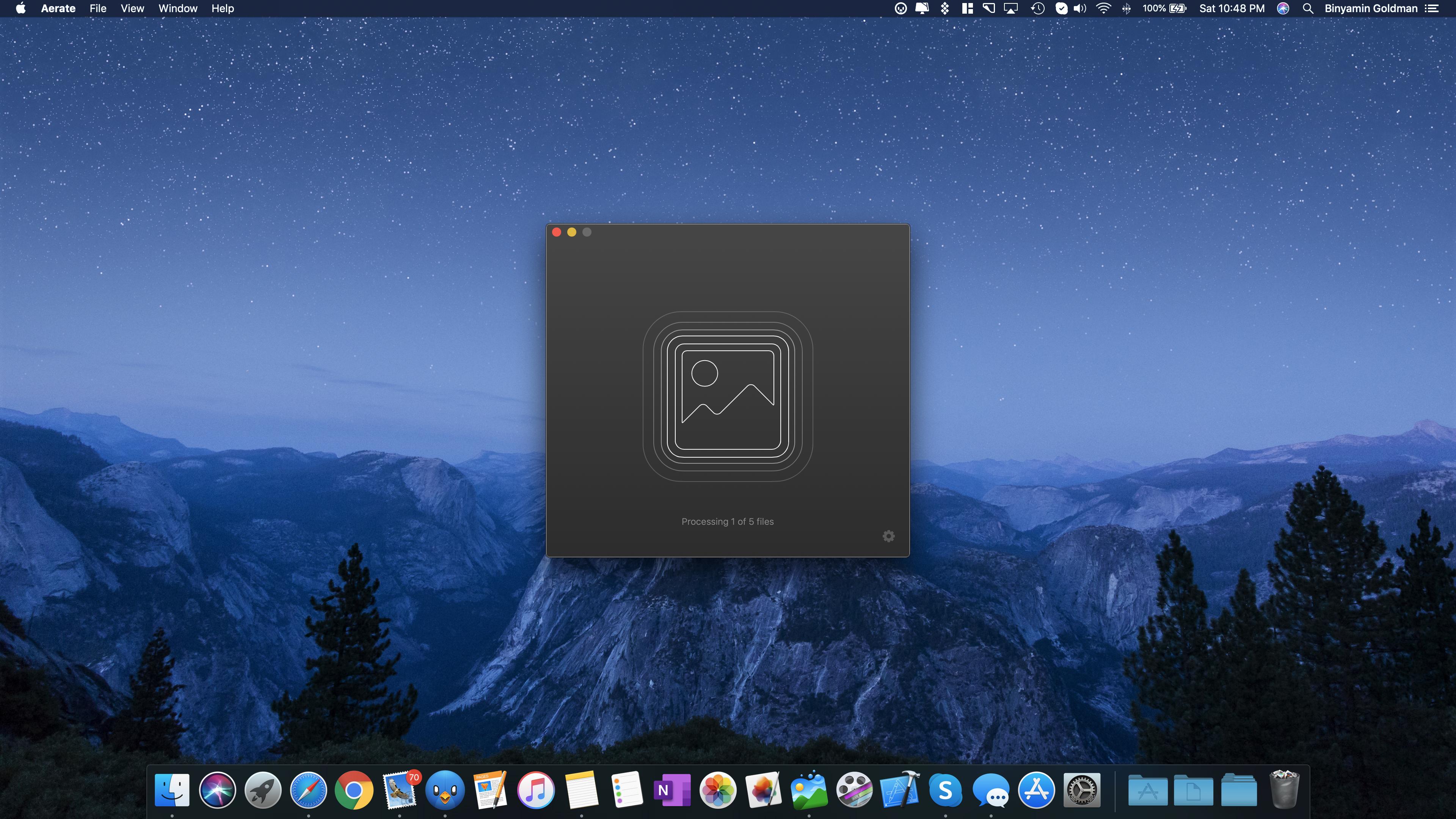The height and width of the screenshot is (819, 1456).
Task: Click the AirPlay display icon
Action: [1010, 8]
